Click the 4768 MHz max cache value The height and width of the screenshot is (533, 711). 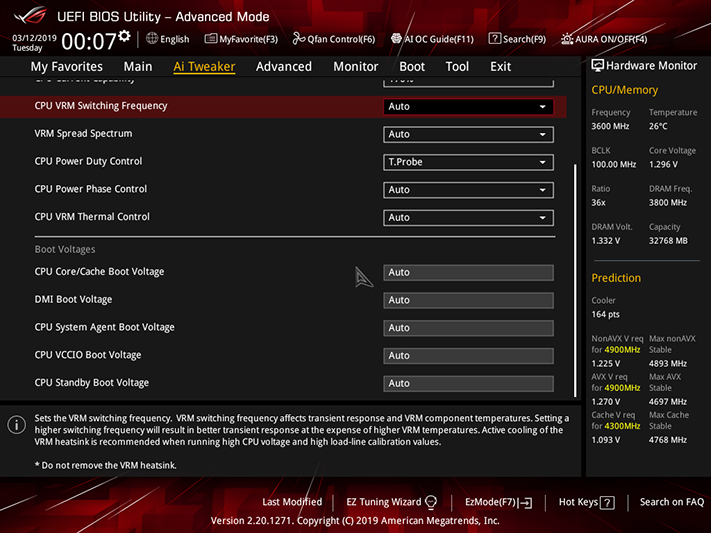point(667,440)
